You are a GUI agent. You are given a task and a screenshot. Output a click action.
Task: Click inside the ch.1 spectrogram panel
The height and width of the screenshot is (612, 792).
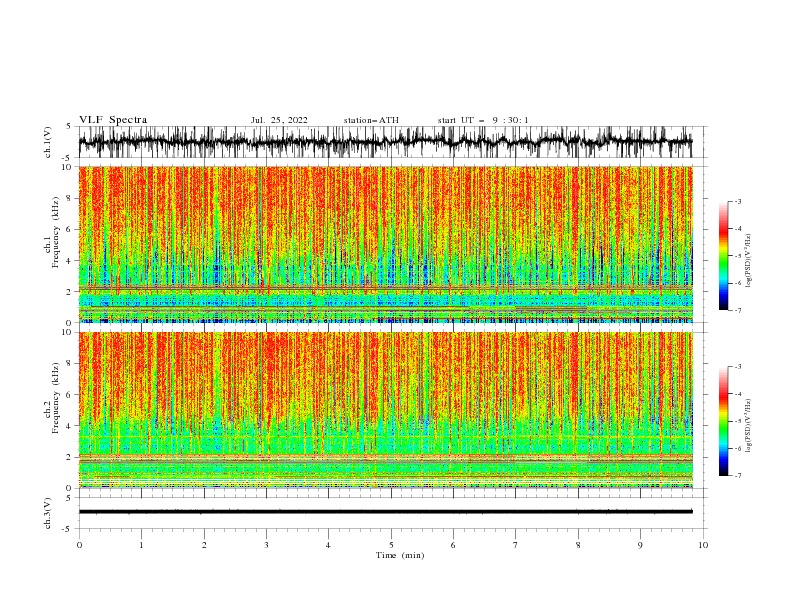(385, 244)
